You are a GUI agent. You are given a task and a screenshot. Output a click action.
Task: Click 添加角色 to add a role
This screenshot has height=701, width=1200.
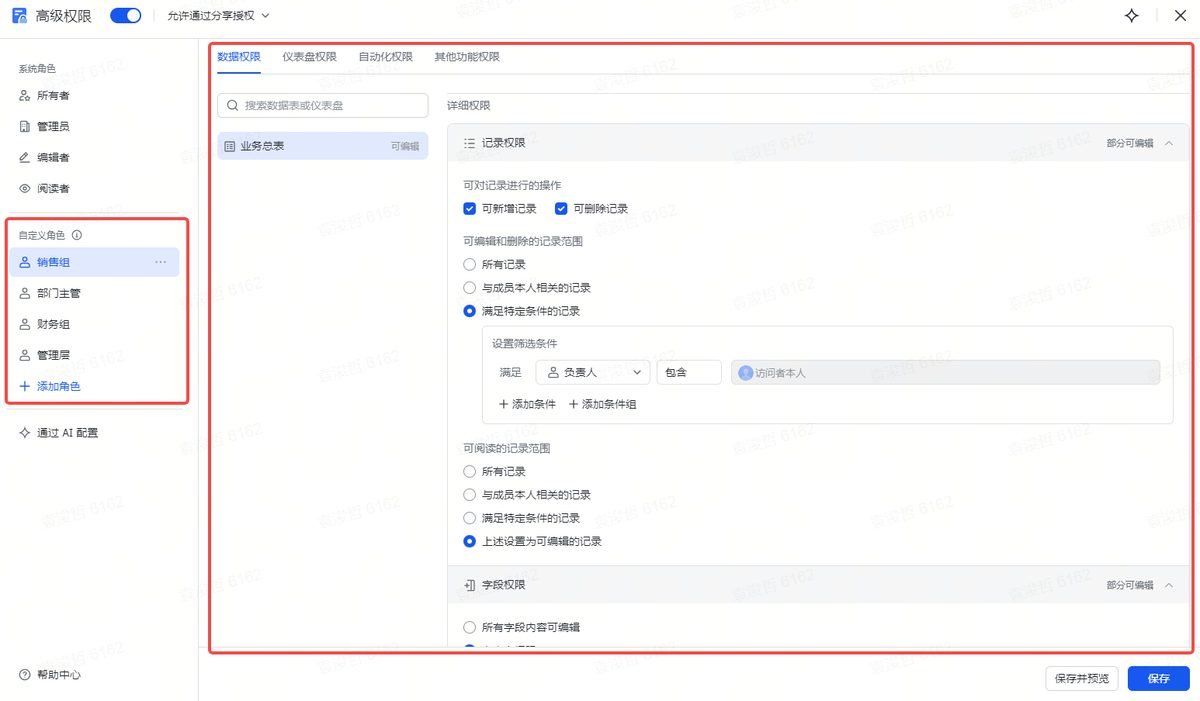(50, 386)
